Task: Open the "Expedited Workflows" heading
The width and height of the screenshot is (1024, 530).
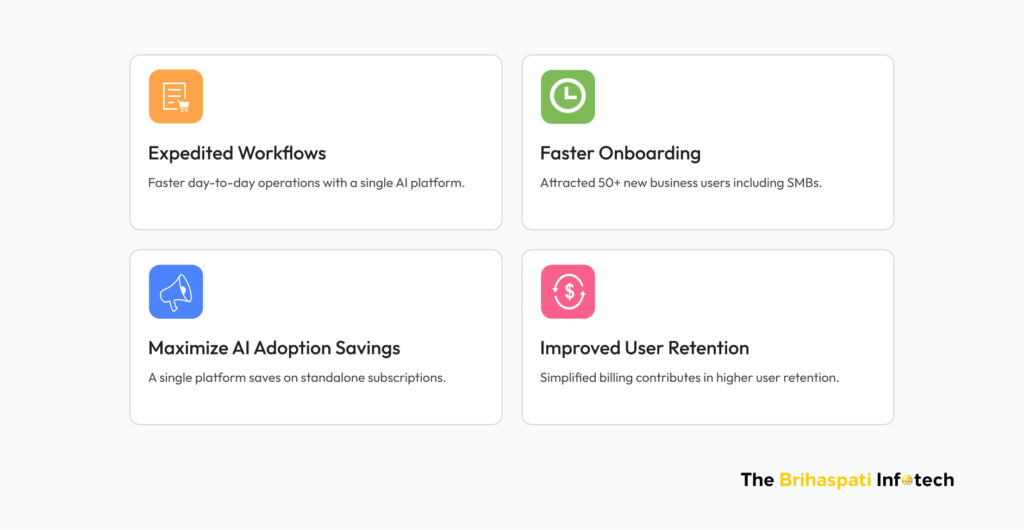Action: point(237,153)
